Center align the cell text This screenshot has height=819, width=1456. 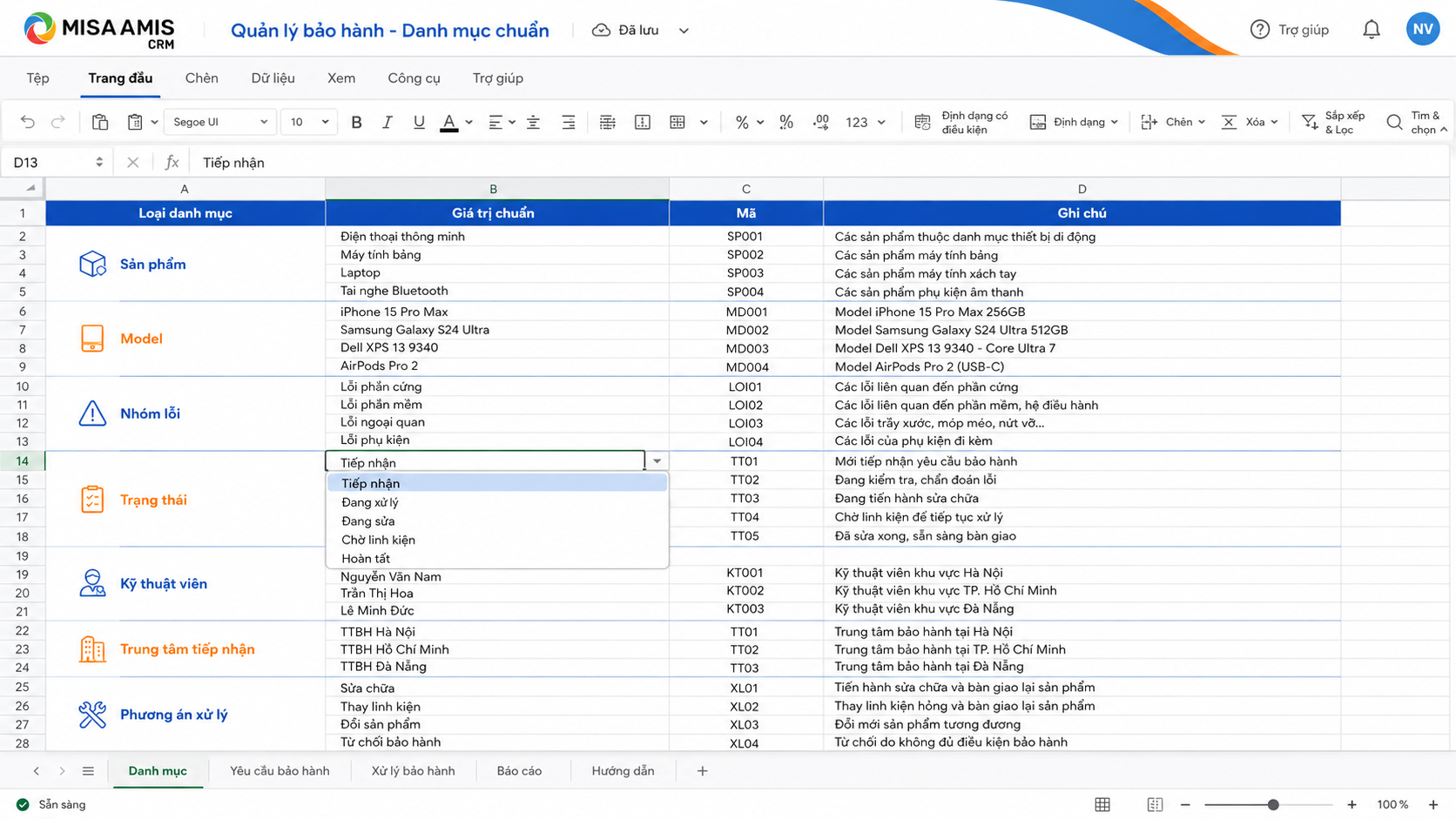533,122
